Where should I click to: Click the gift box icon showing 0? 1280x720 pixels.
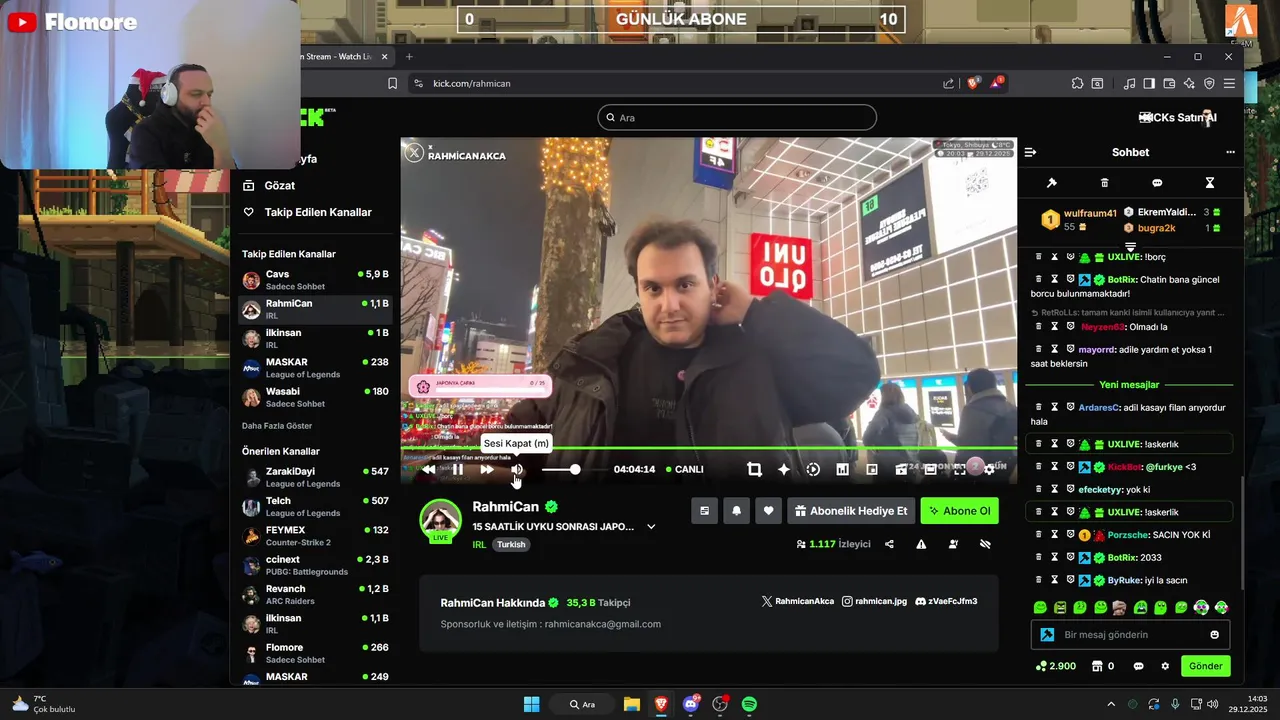click(x=1103, y=666)
